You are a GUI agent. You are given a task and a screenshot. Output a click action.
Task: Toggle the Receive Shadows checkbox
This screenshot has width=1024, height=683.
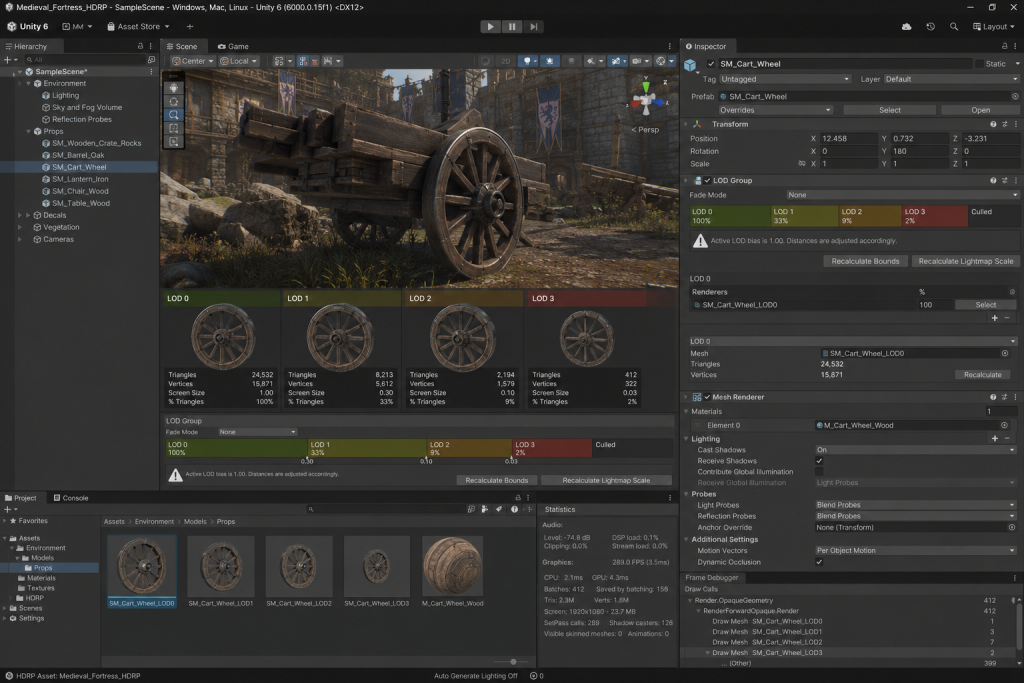pyautogui.click(x=819, y=461)
